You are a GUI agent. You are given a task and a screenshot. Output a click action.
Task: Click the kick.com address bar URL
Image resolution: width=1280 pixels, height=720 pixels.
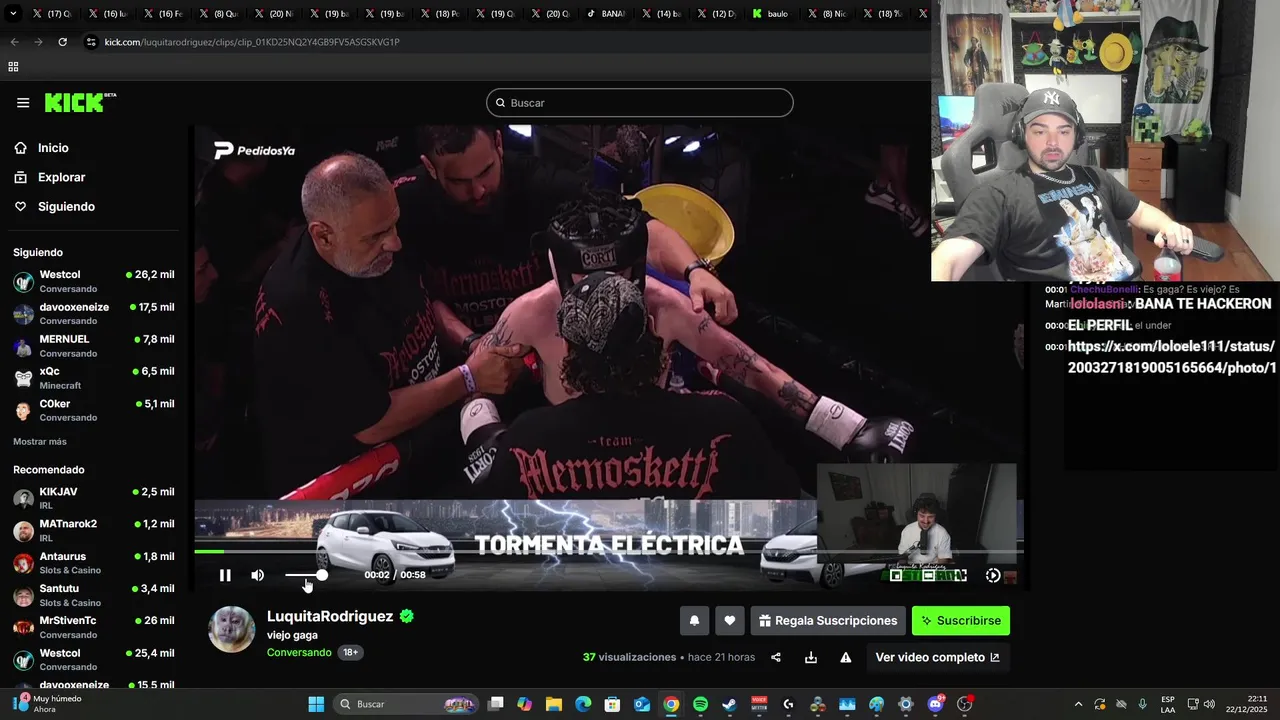[252, 42]
